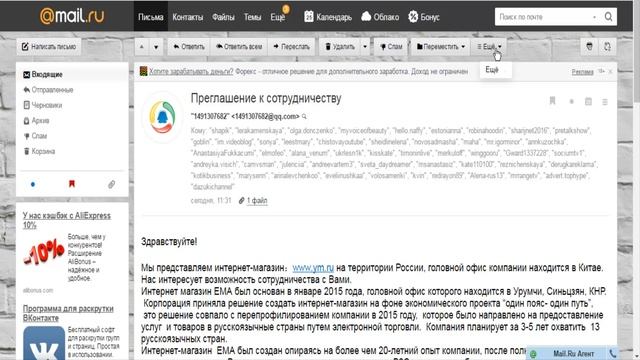Click the phone icon in Mail.Ru Агент
This screenshot has height=360, width=640.
pos(612,353)
